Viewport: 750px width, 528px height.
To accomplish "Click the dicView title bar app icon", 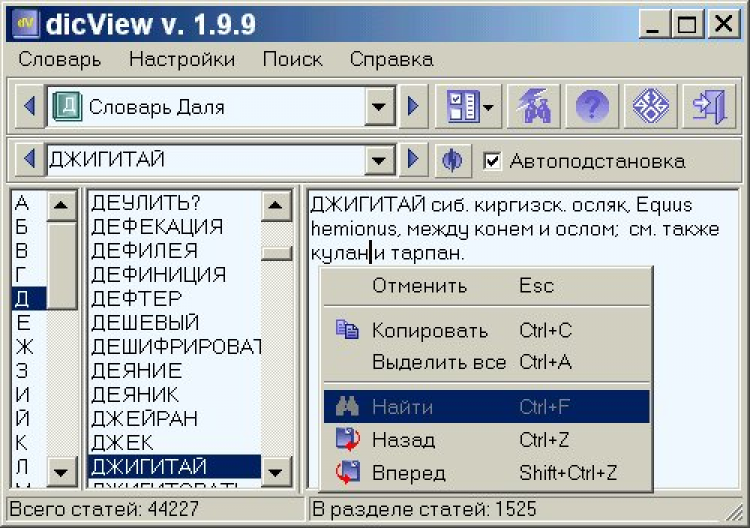I will point(25,23).
